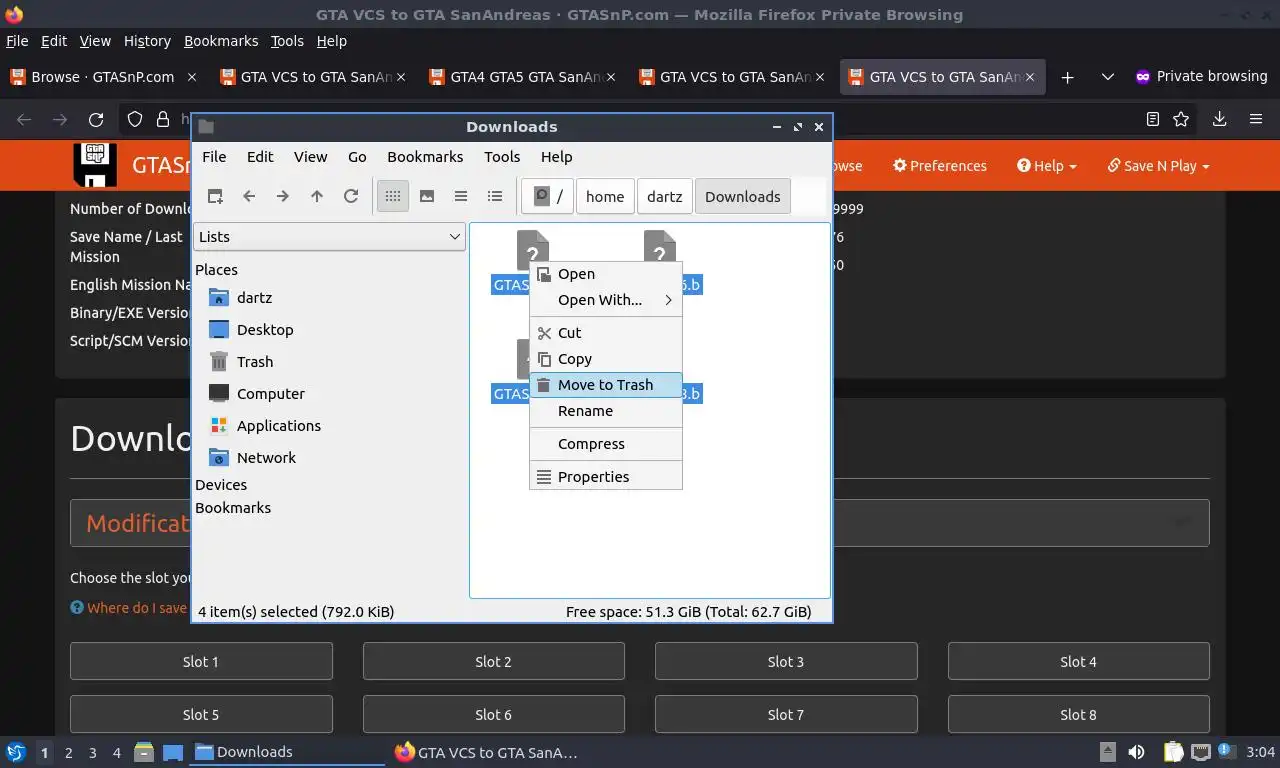Open a new Firefox tab with plus button
Viewport: 1280px width, 768px height.
(x=1067, y=77)
